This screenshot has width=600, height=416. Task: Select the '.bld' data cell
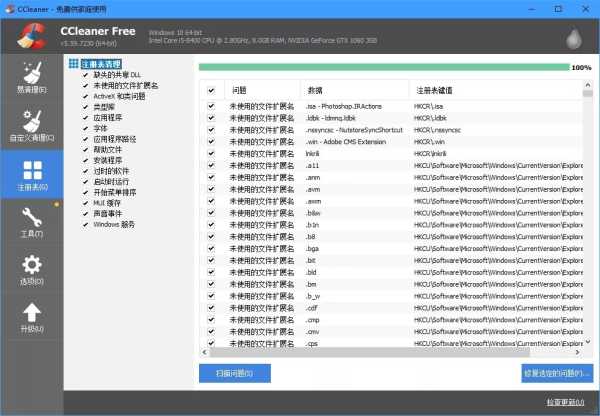311,272
